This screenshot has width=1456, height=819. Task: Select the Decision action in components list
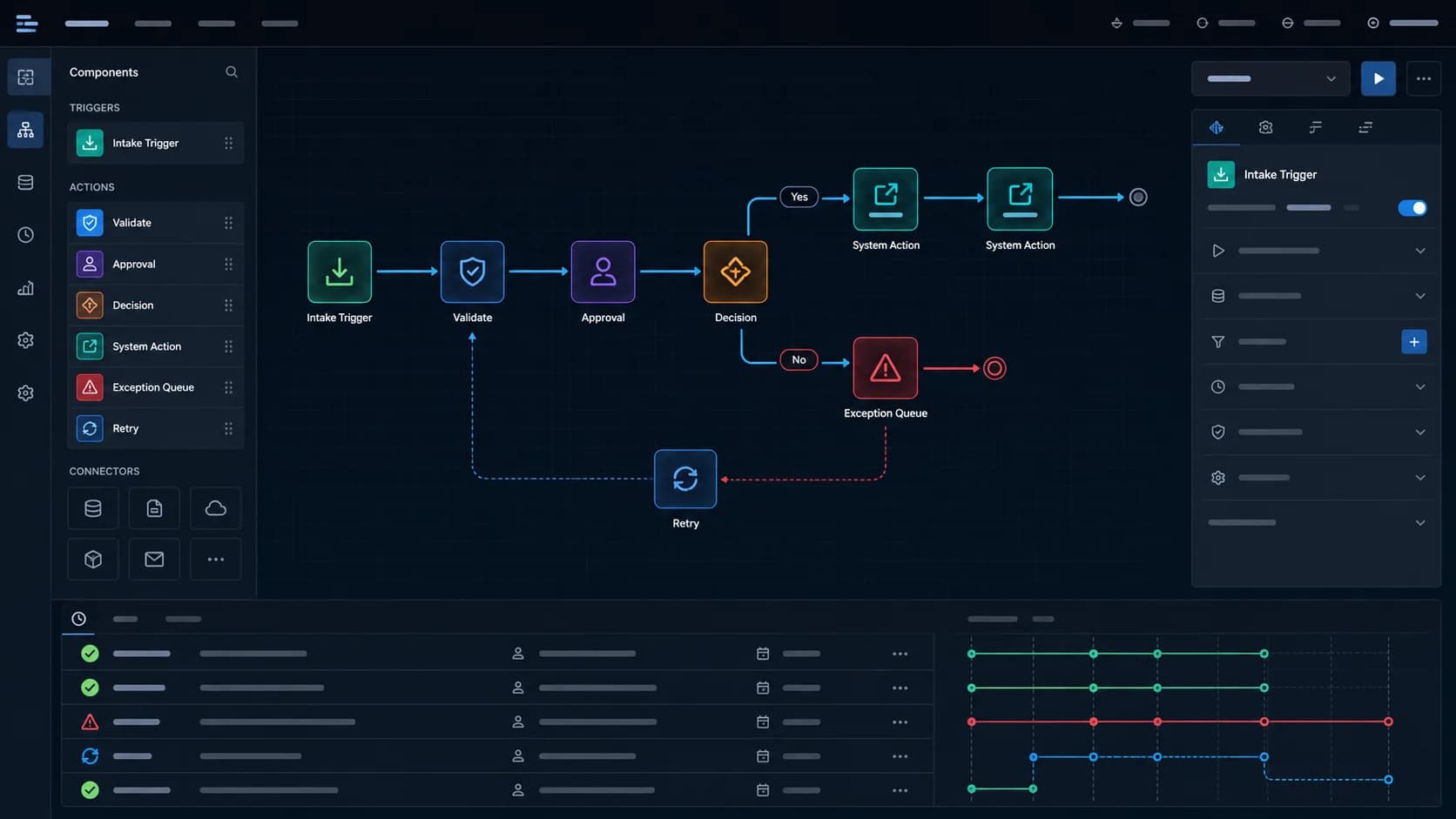click(x=155, y=305)
